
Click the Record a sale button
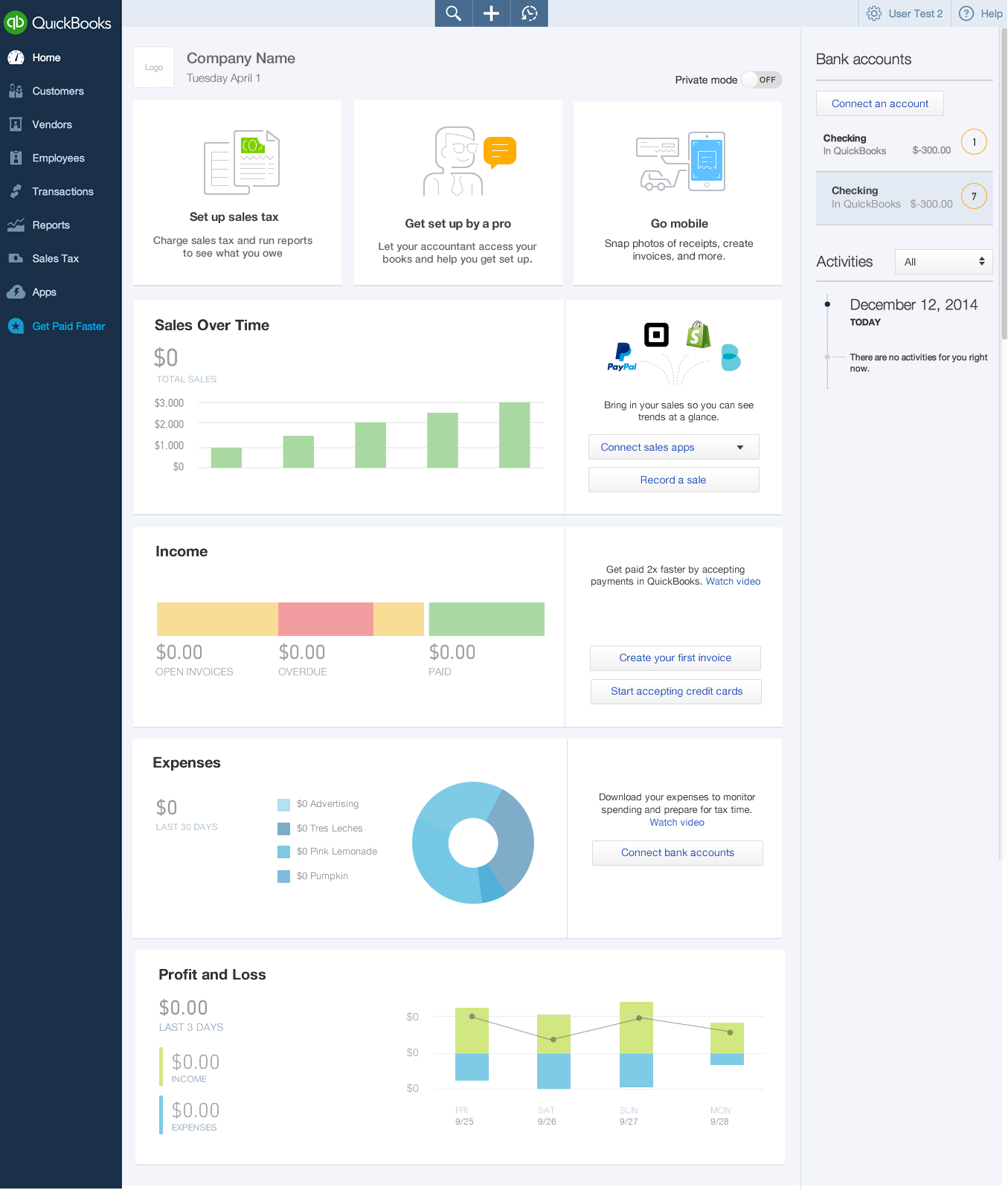click(x=674, y=480)
